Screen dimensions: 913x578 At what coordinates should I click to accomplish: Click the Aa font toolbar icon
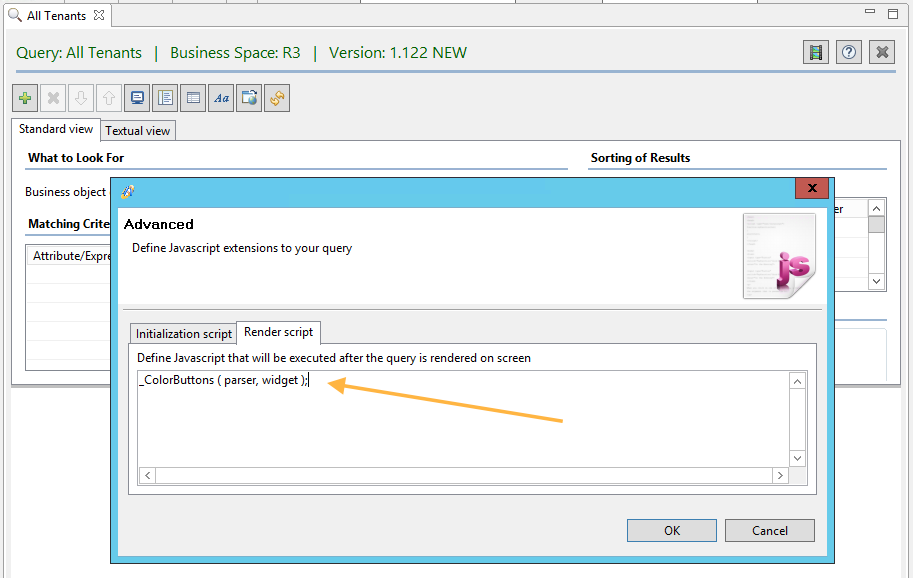coord(221,98)
